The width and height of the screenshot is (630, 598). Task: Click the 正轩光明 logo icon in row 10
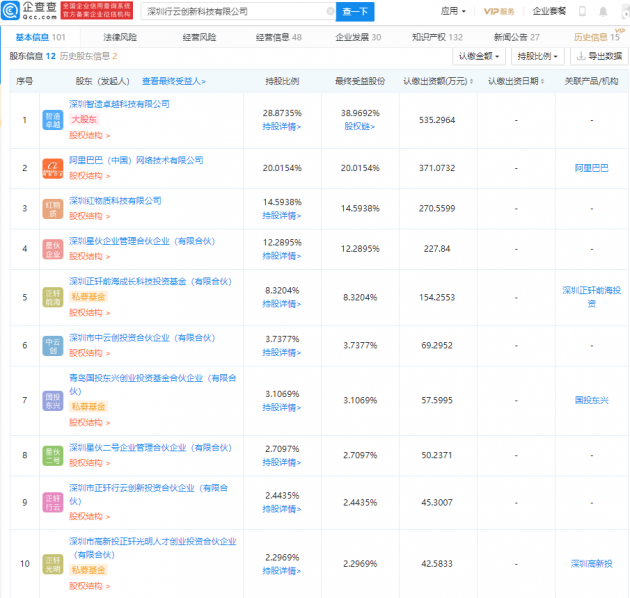pyautogui.click(x=53, y=564)
